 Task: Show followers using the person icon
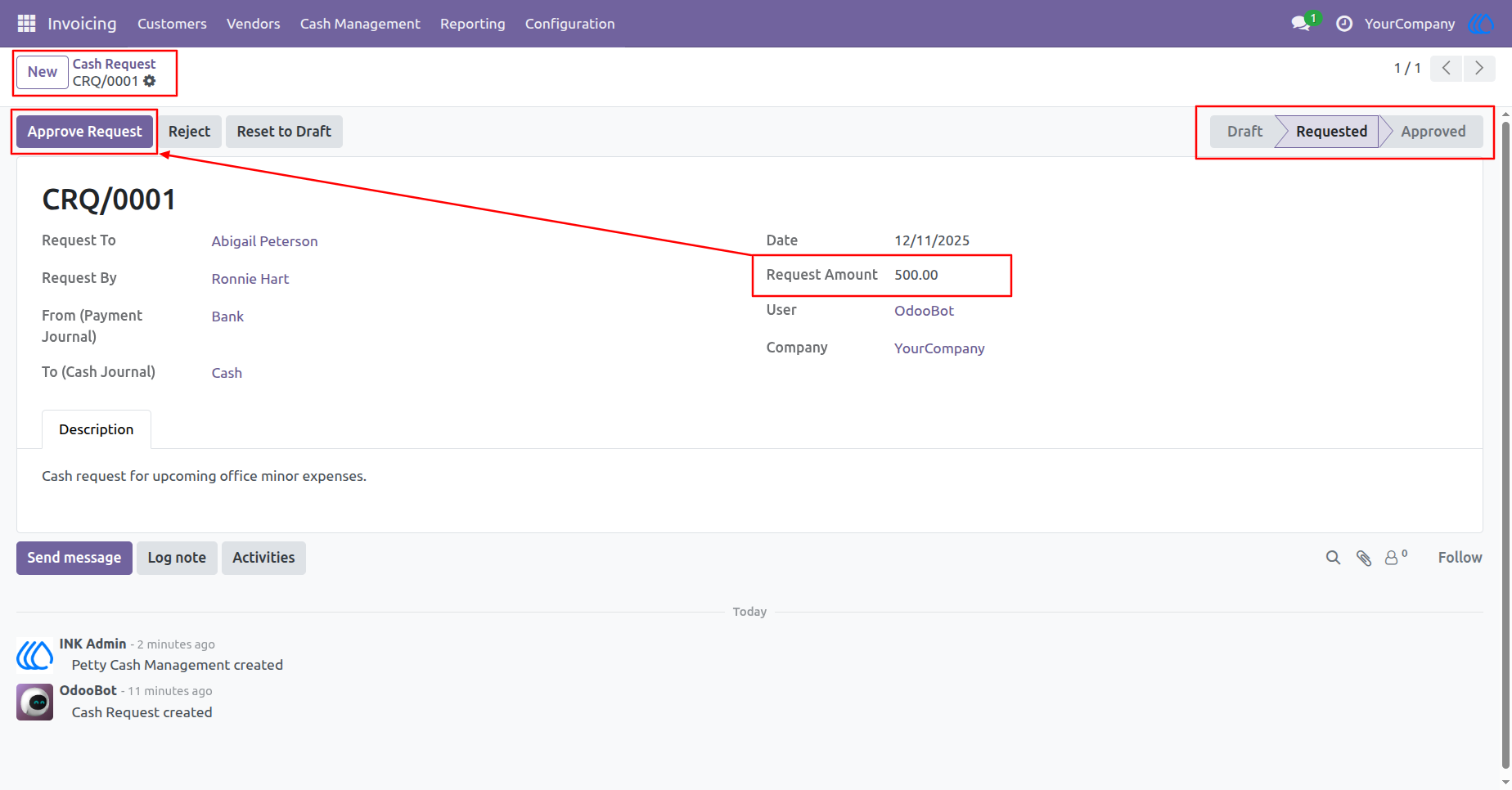(1396, 557)
